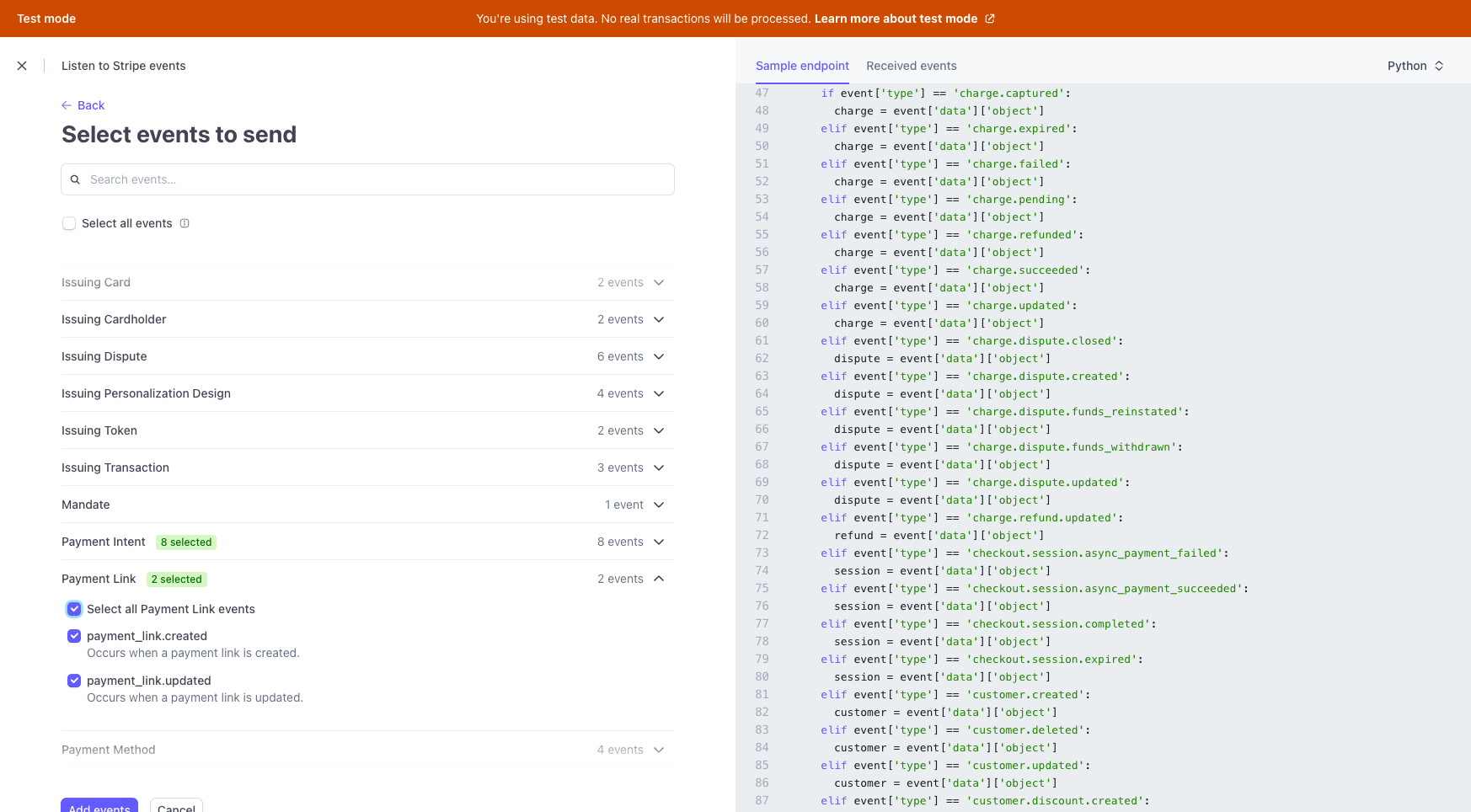The width and height of the screenshot is (1471, 812).
Task: Close the Listen to Stripe events panel
Action: (22, 66)
